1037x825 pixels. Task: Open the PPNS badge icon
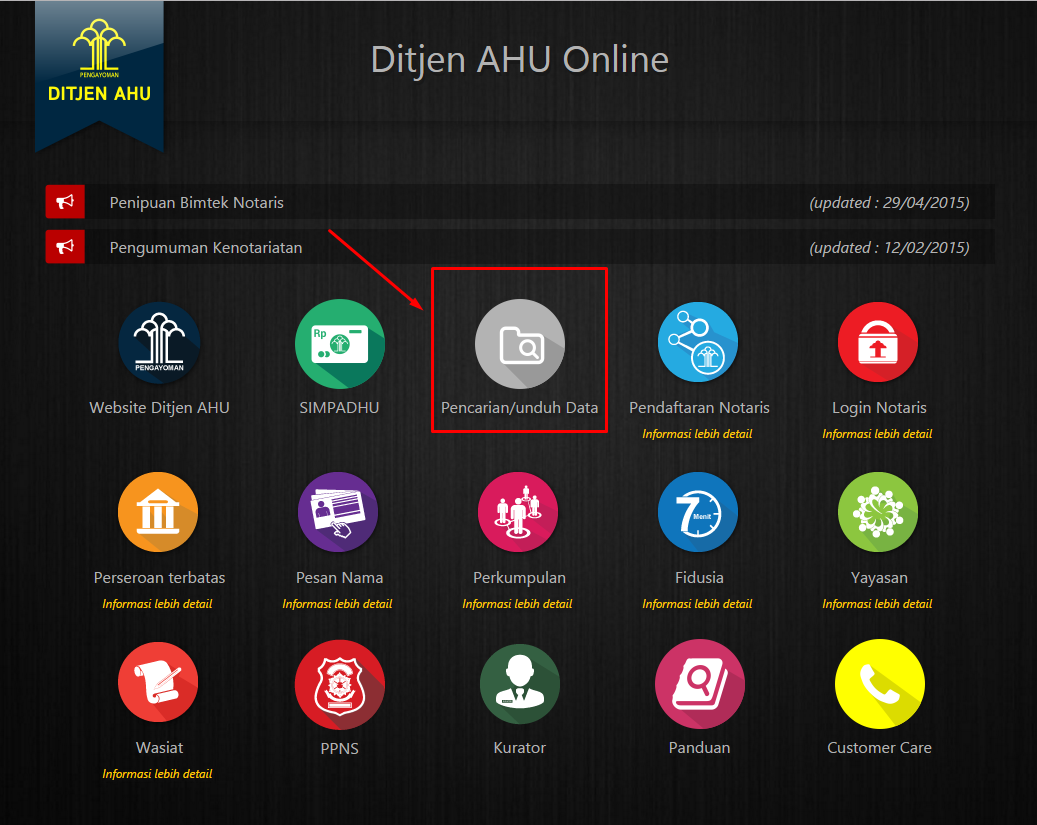[339, 683]
